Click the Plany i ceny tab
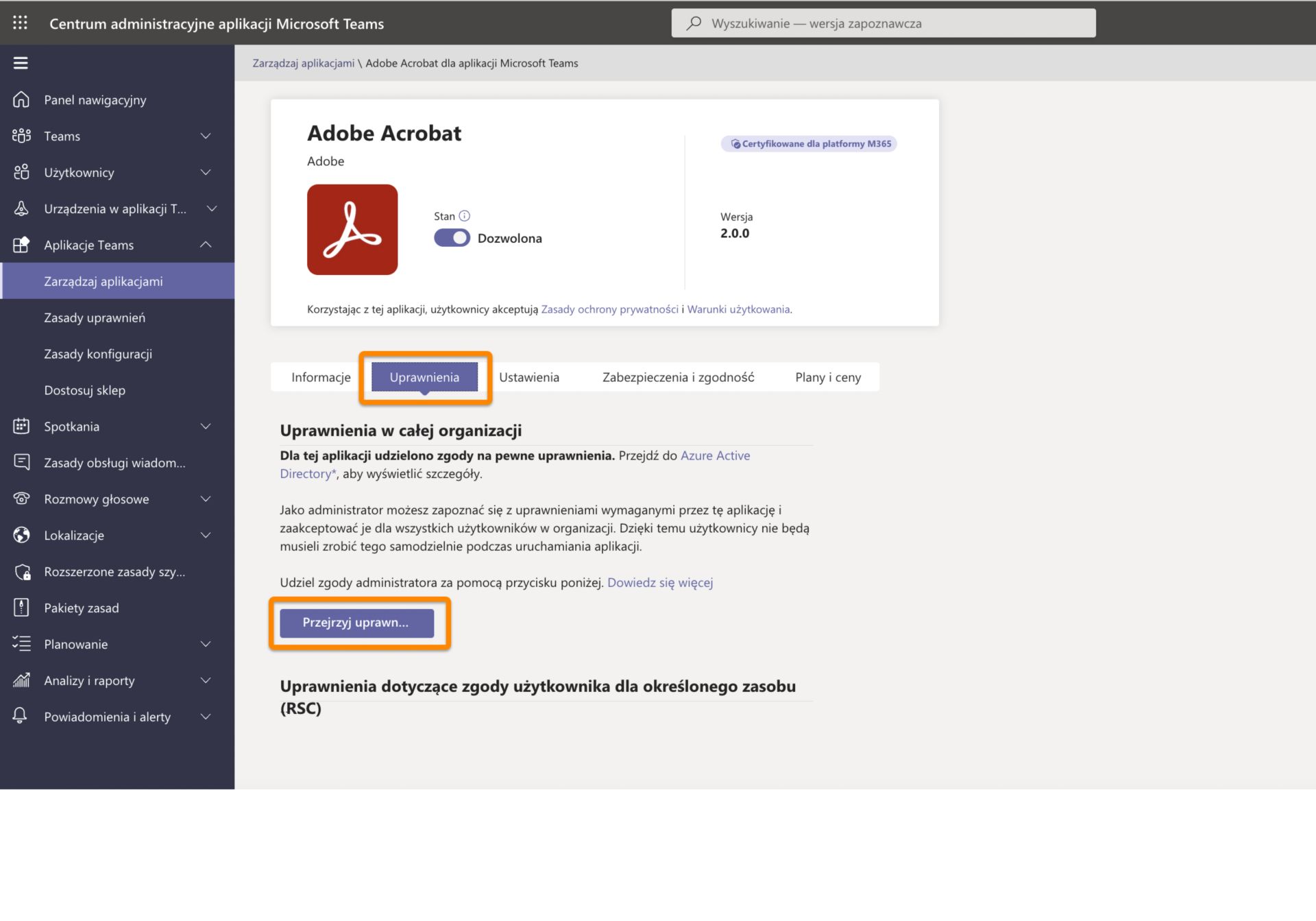This screenshot has height=921, width=1316. pyautogui.click(x=828, y=377)
